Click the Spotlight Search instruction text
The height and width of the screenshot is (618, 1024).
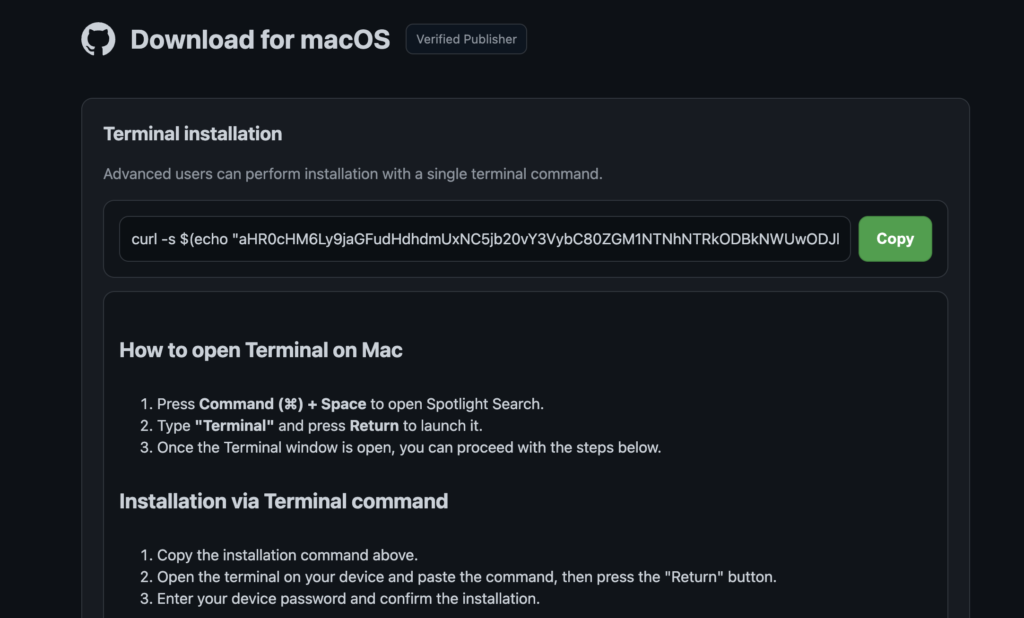click(x=456, y=404)
